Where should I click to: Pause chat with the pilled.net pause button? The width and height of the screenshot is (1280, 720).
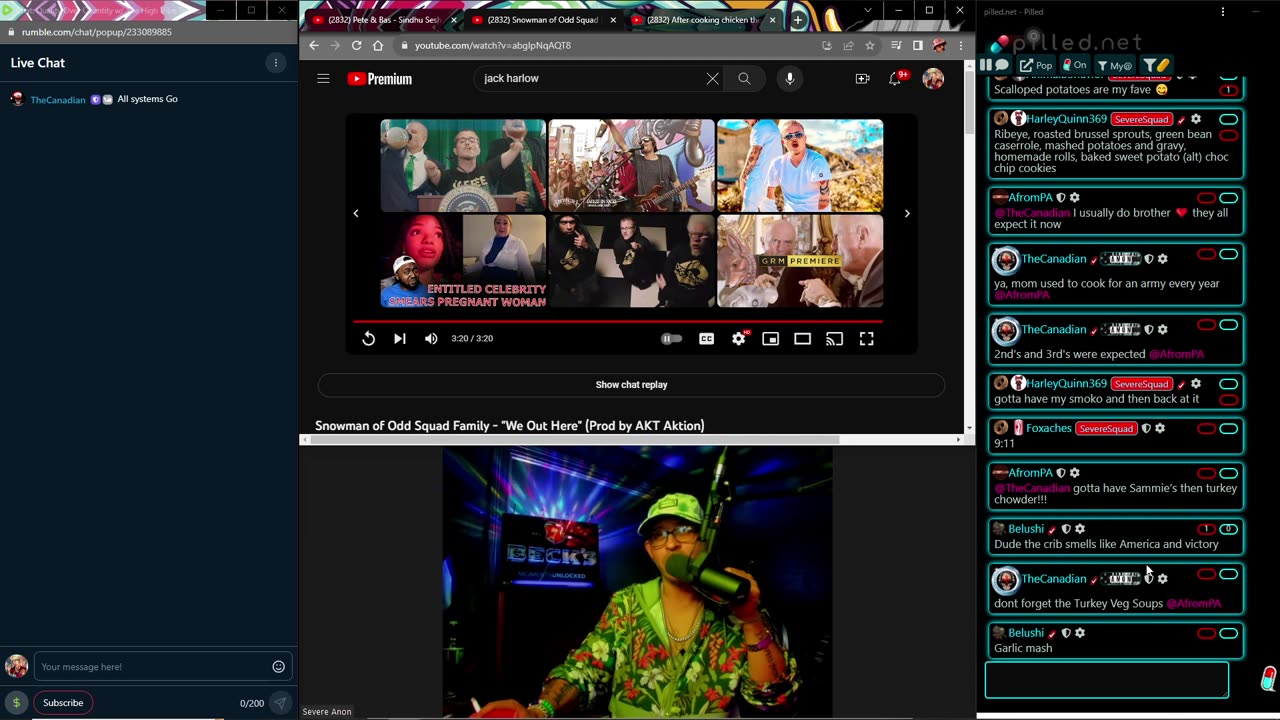pyautogui.click(x=986, y=65)
